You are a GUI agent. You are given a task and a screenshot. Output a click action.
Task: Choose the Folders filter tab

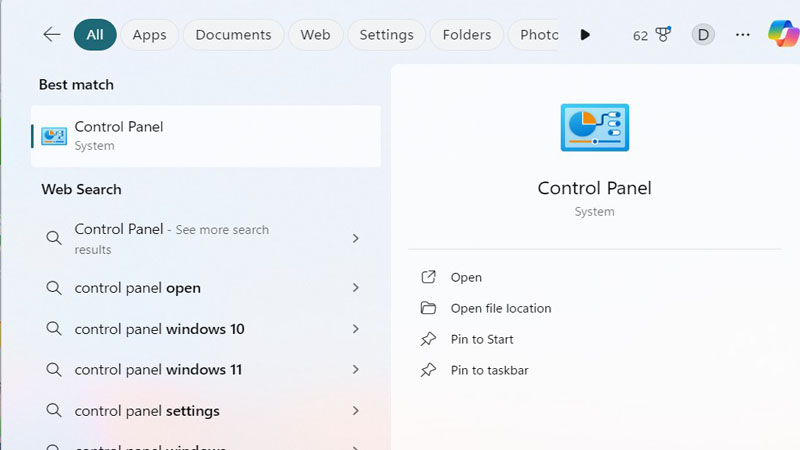pos(466,35)
